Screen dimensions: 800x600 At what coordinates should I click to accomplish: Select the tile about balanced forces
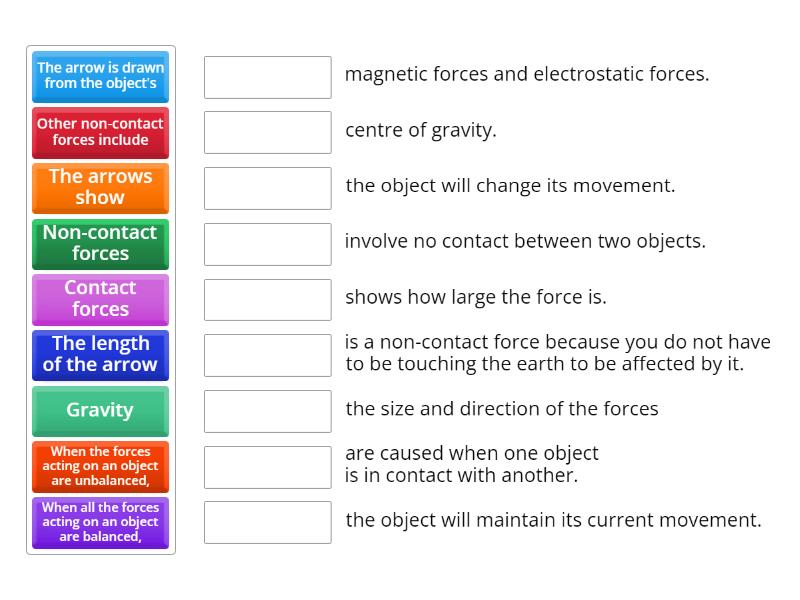tap(100, 522)
